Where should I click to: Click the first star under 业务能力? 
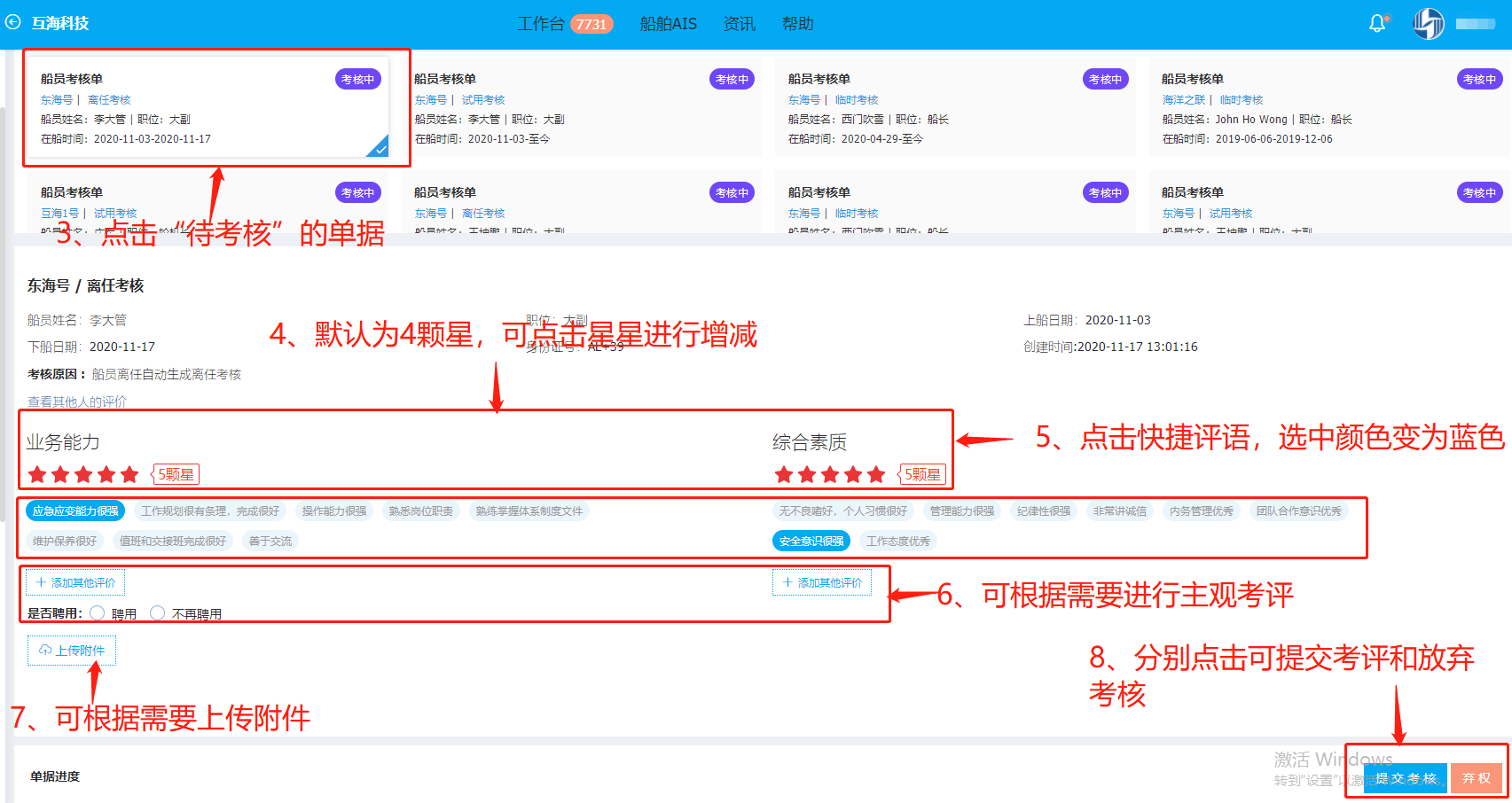(37, 474)
